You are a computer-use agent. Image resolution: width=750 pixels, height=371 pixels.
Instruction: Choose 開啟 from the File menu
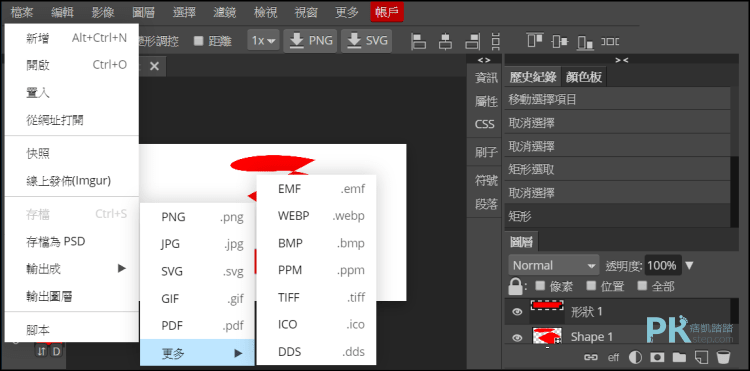pos(72,65)
